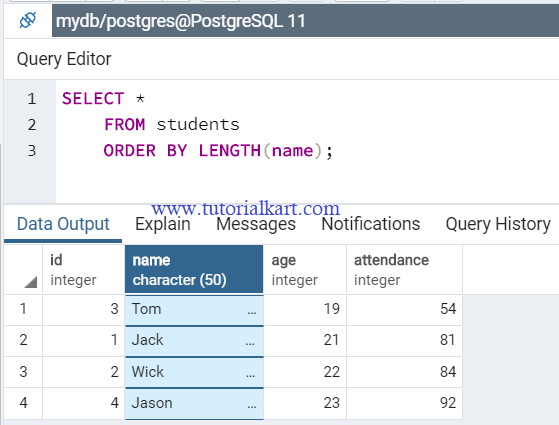Click the select-all triangle in grid corner

[x=31, y=282]
